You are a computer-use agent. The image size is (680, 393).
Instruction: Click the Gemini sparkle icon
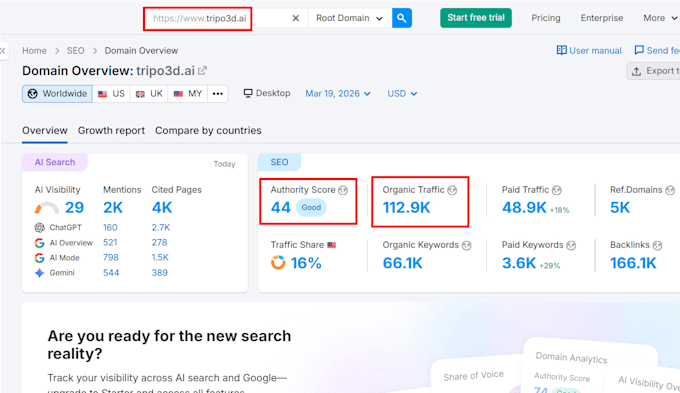[39, 273]
